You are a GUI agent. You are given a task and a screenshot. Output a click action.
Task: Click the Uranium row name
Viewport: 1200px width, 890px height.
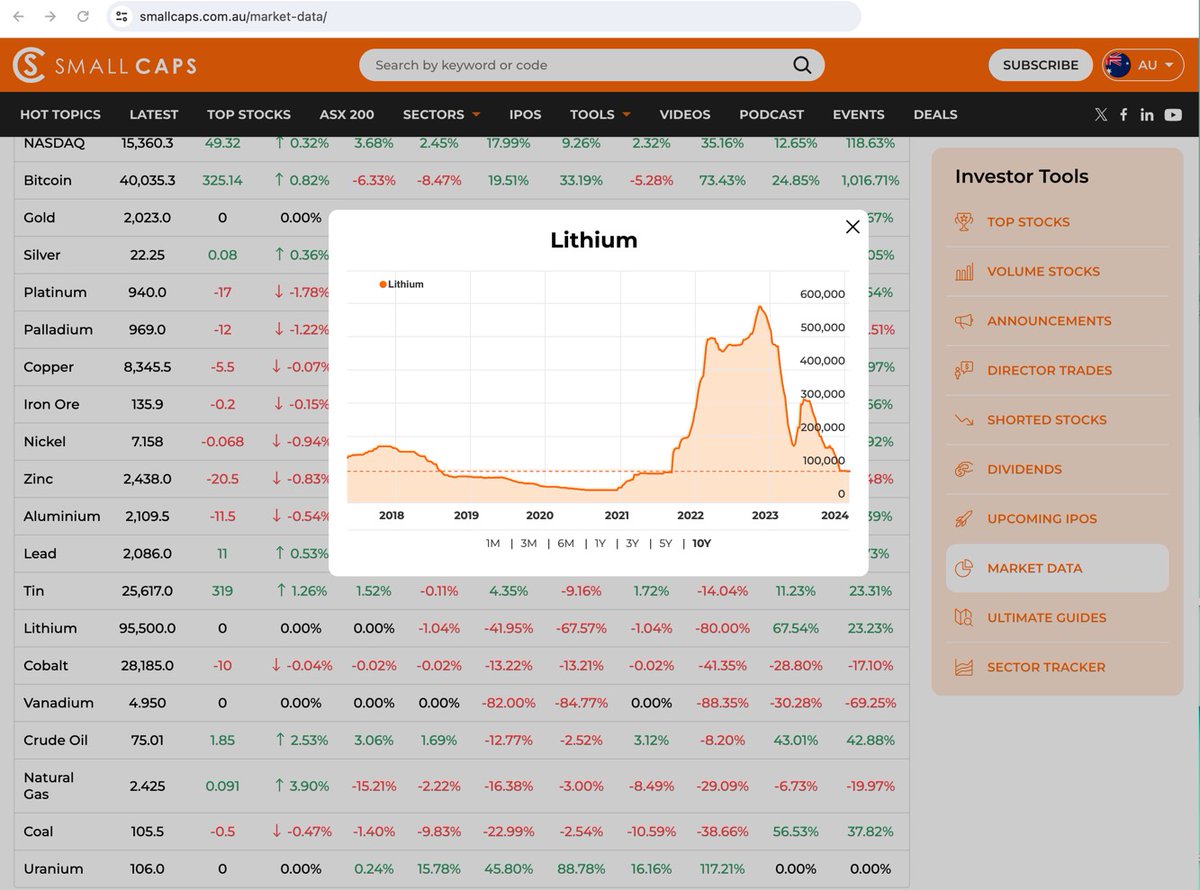point(53,869)
